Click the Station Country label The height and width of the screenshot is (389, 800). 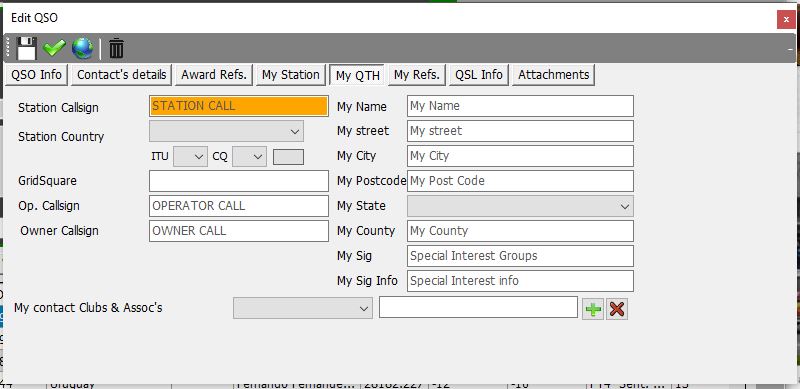tap(61, 137)
